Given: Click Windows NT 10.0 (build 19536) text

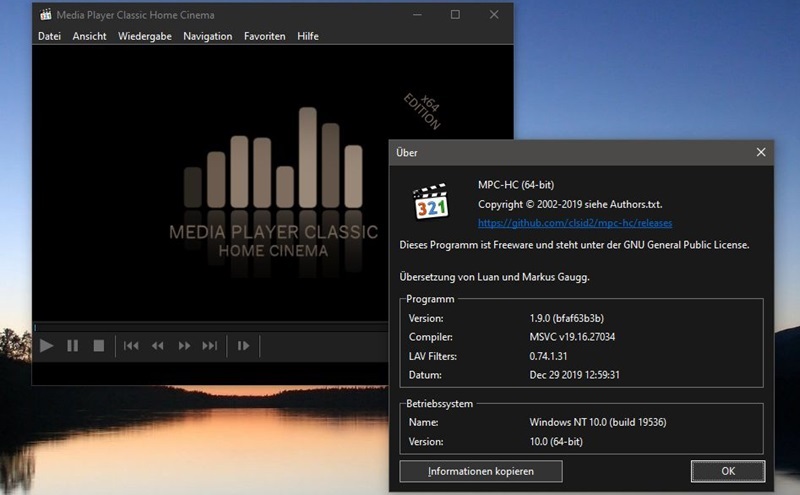Looking at the screenshot, I should (598, 423).
